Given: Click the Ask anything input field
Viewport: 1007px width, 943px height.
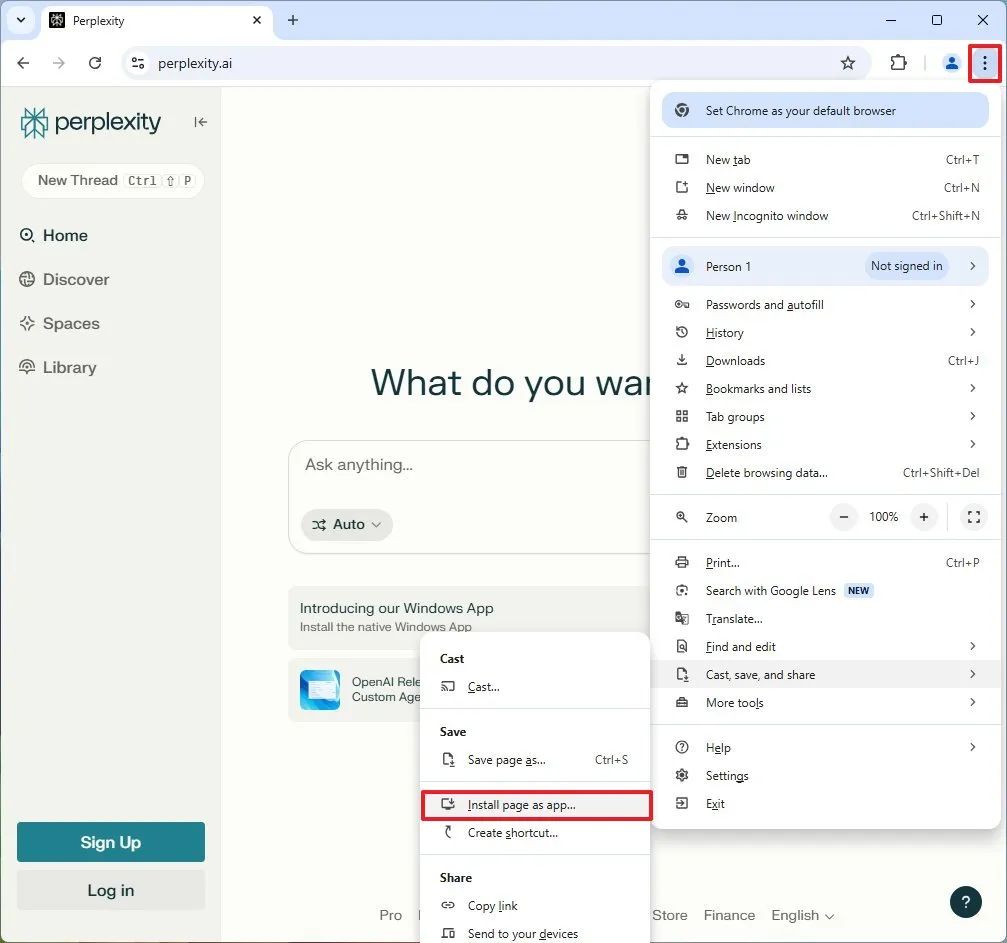Looking at the screenshot, I should [450, 464].
